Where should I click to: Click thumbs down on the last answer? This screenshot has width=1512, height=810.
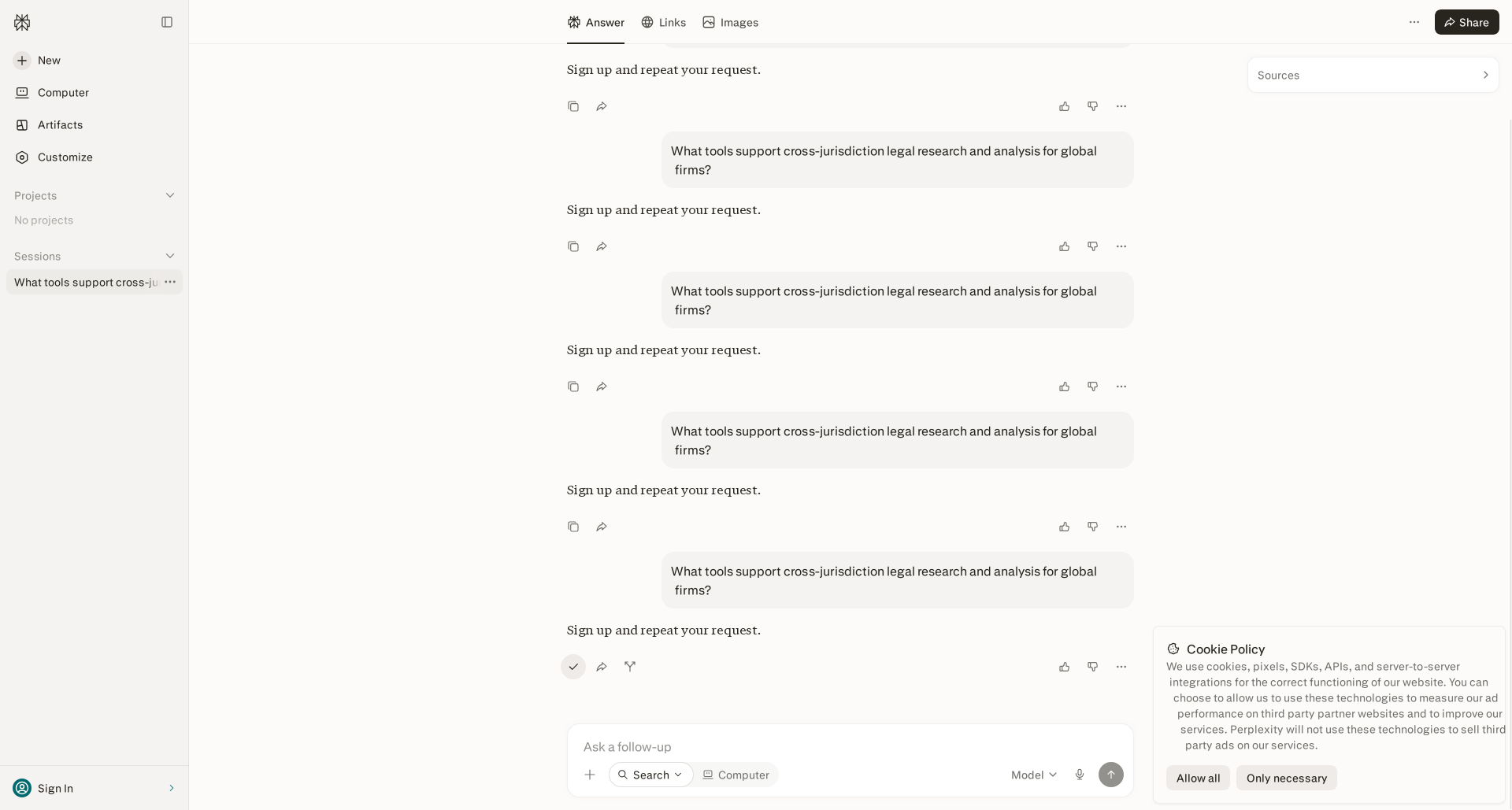1093,667
